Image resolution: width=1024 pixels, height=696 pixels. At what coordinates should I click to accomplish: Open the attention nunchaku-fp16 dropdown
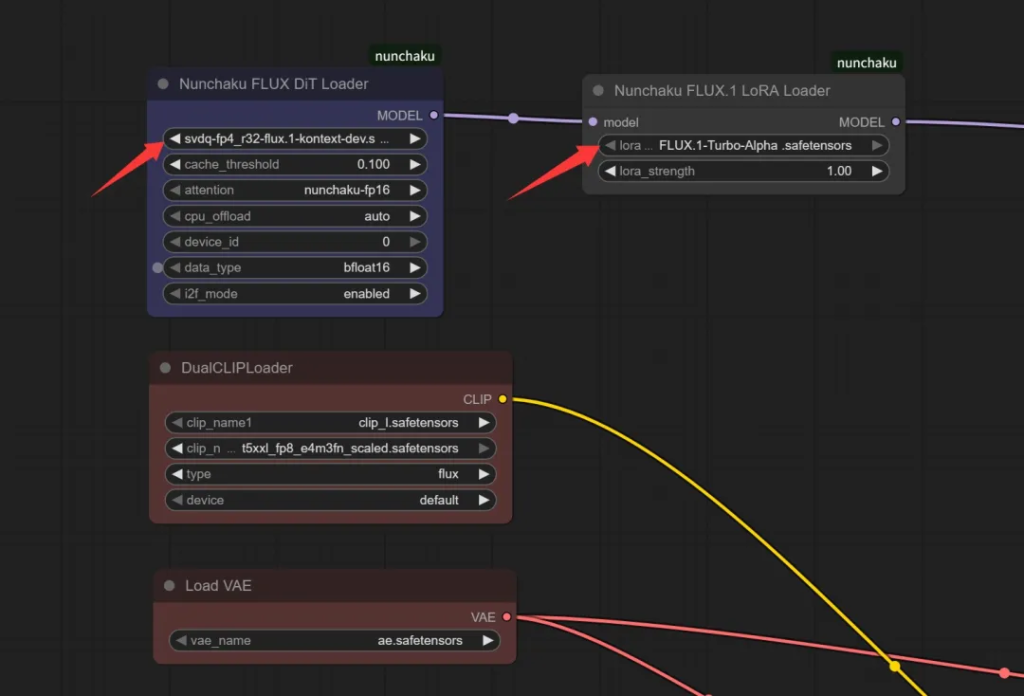(x=295, y=190)
